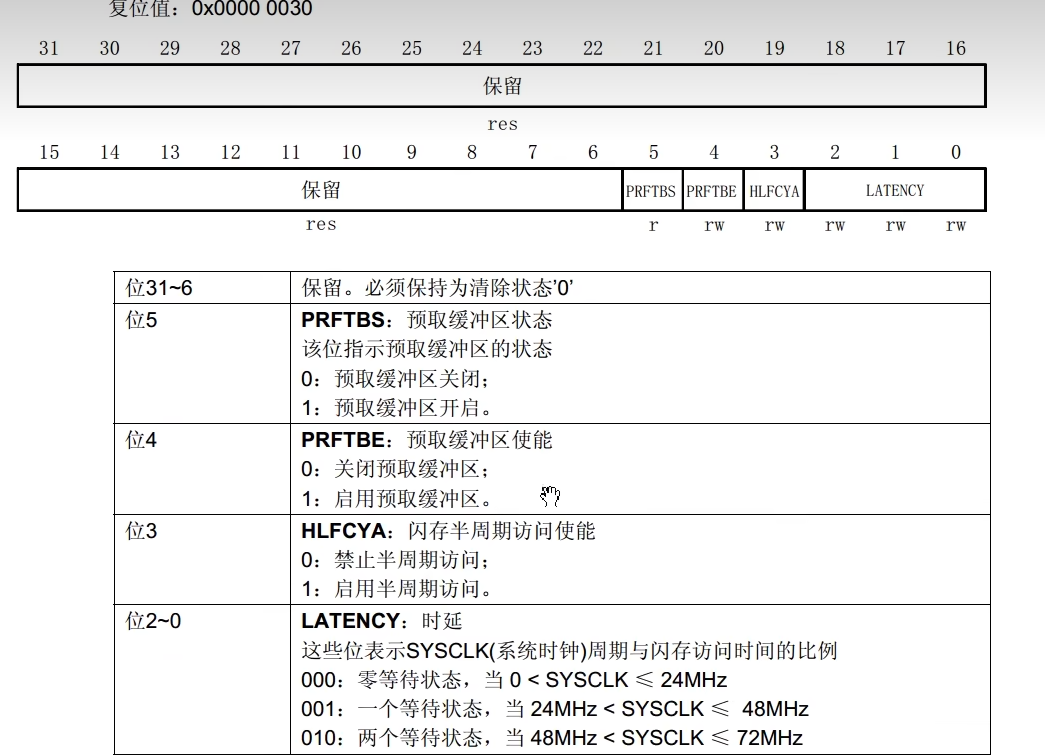1045x755 pixels.
Task: Click the 'res' label under lower 保留
Action: pos(321,225)
